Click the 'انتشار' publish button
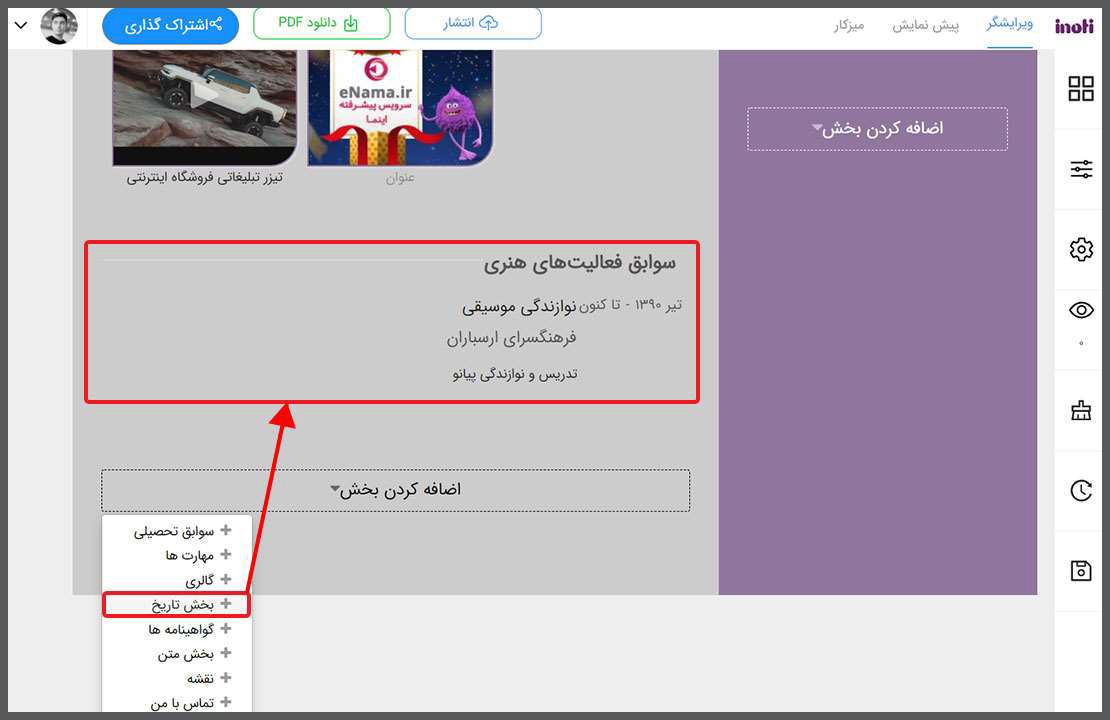 (x=473, y=23)
